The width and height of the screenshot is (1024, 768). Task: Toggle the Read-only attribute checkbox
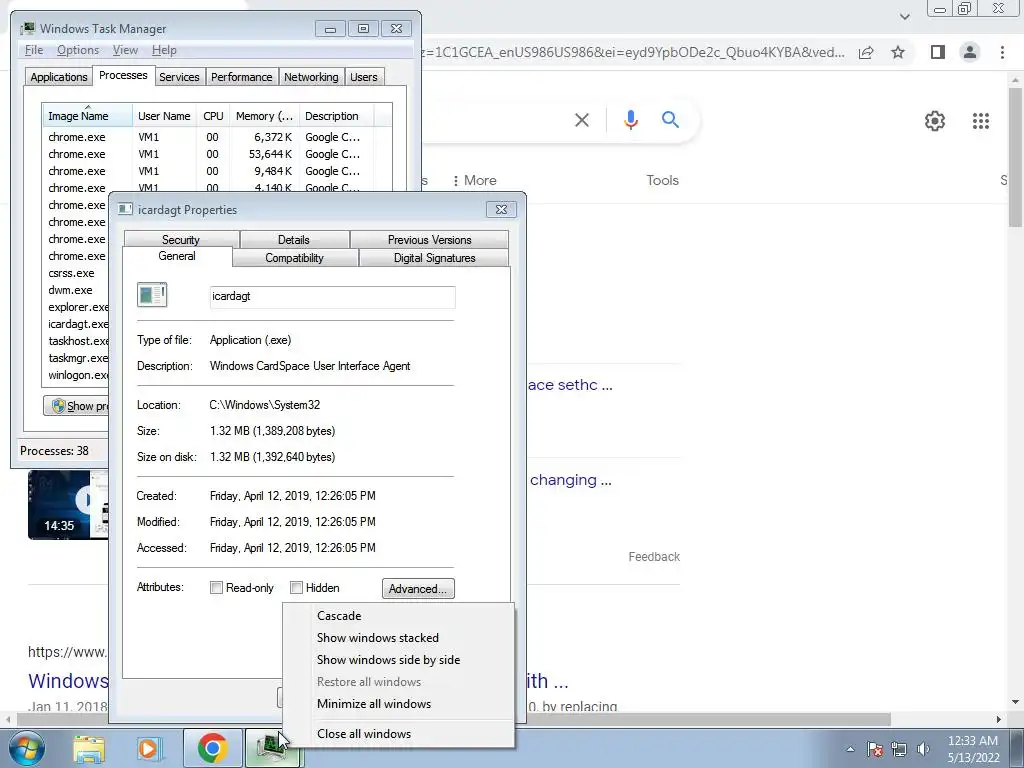tap(216, 588)
